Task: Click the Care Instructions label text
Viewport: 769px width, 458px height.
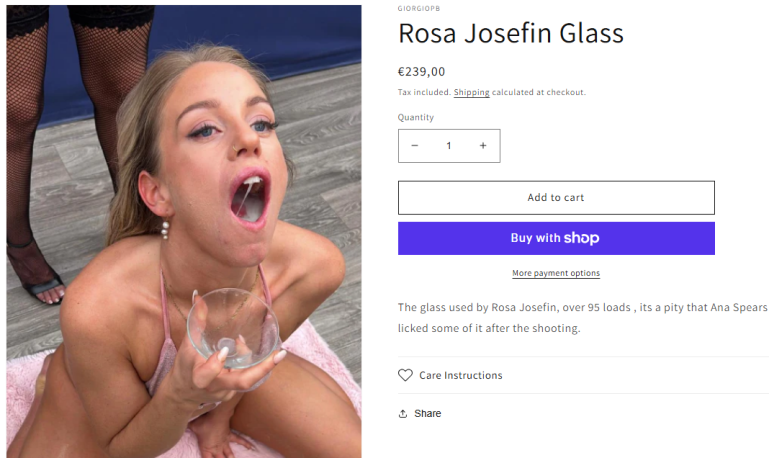Action: [x=461, y=376]
